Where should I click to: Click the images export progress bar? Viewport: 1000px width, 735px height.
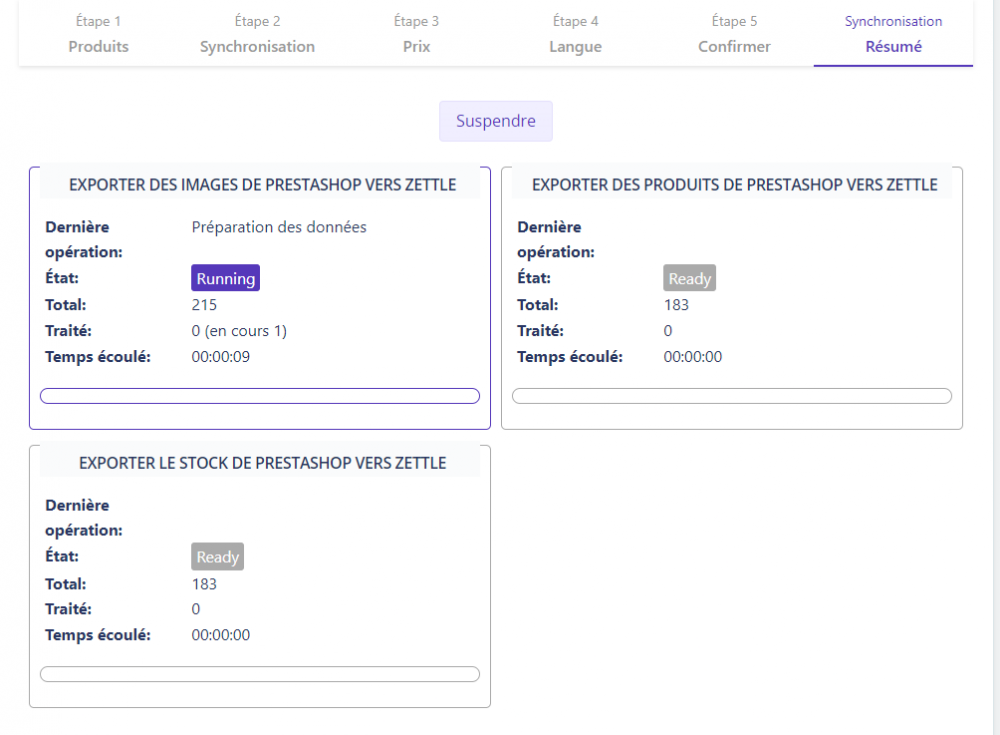coord(260,396)
